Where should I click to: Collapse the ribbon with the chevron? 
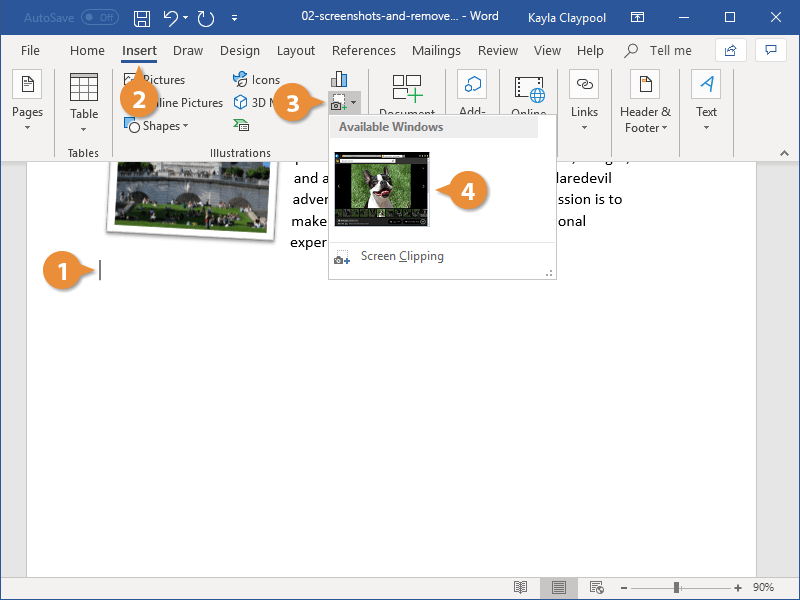[x=784, y=153]
